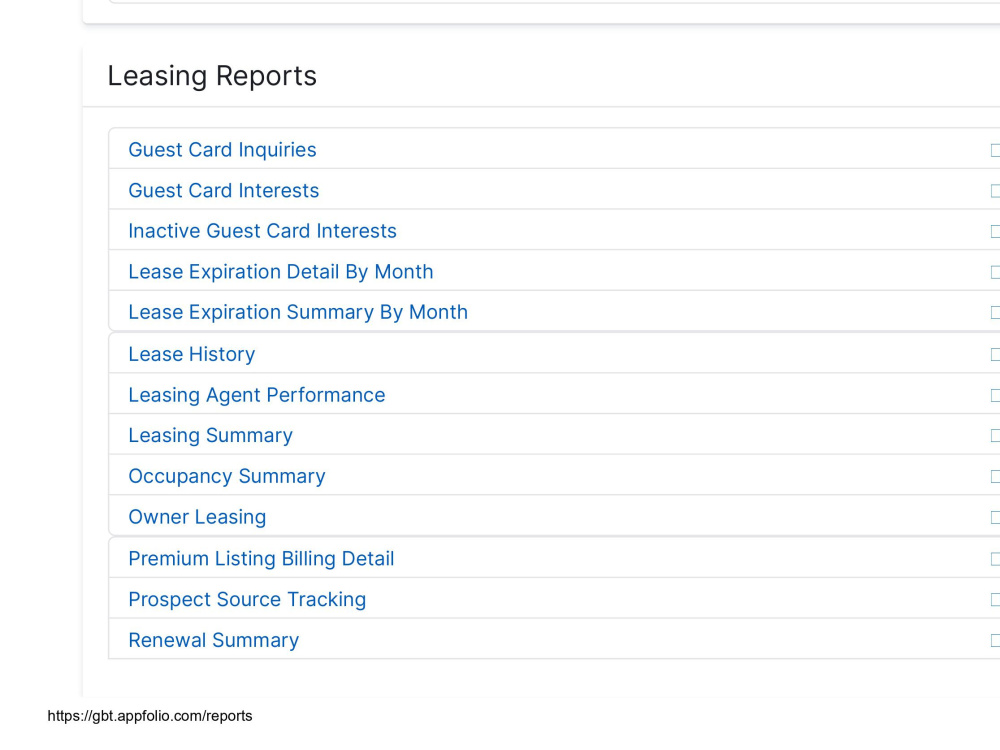1000x750 pixels.
Task: Open the Lease History report
Action: pos(191,354)
